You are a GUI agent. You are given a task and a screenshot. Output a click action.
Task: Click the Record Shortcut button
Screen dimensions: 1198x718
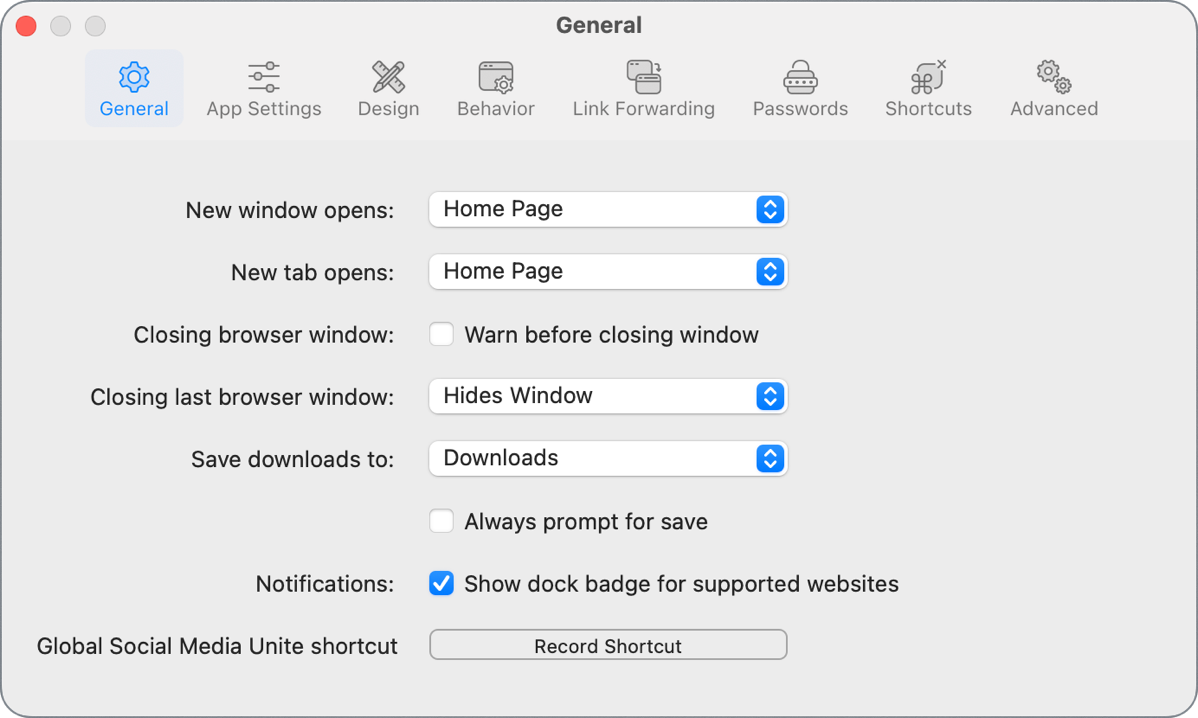(x=608, y=645)
